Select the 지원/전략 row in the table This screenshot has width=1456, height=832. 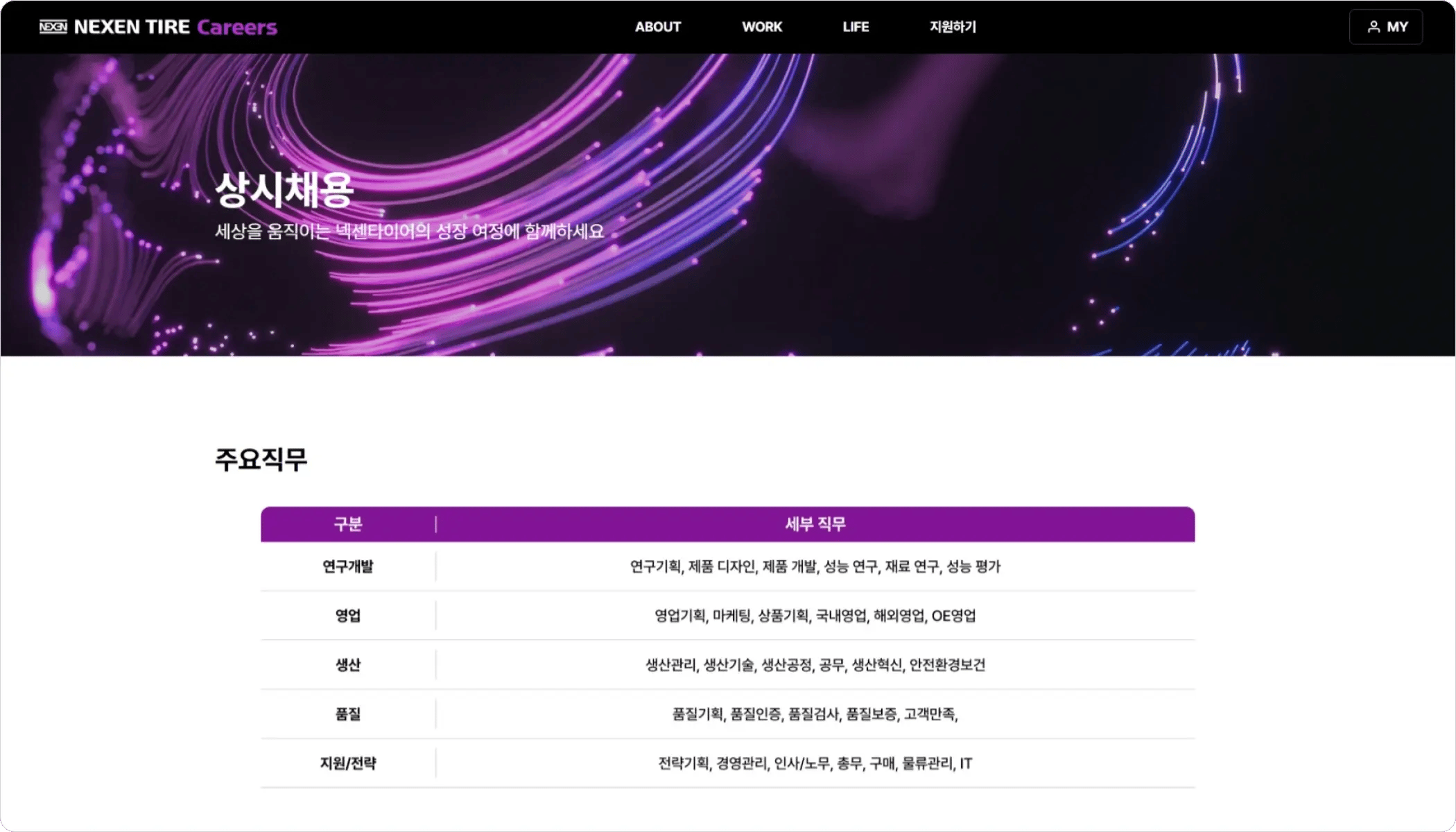(348, 763)
